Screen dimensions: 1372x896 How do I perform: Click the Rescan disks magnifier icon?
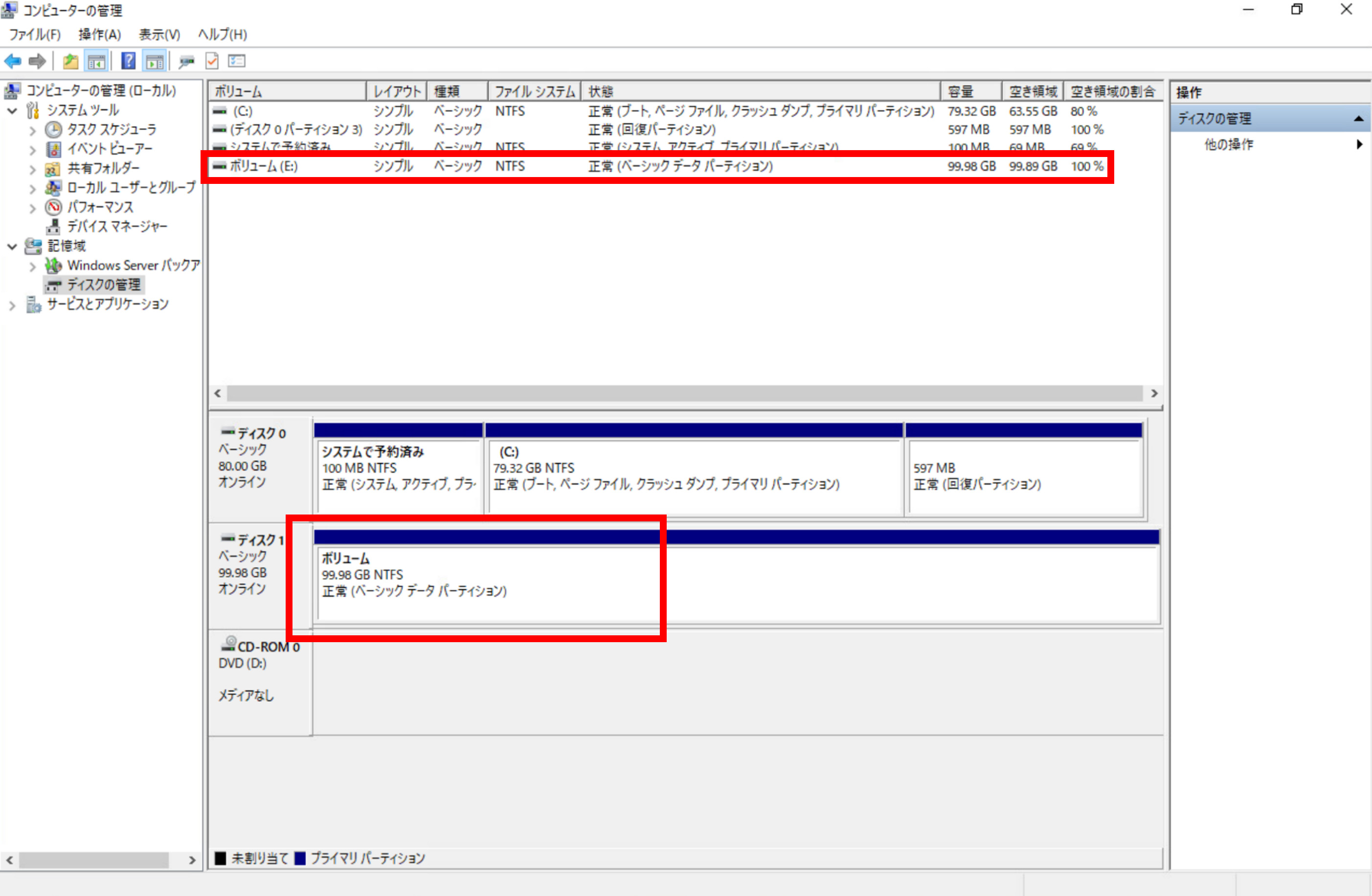pos(186,61)
